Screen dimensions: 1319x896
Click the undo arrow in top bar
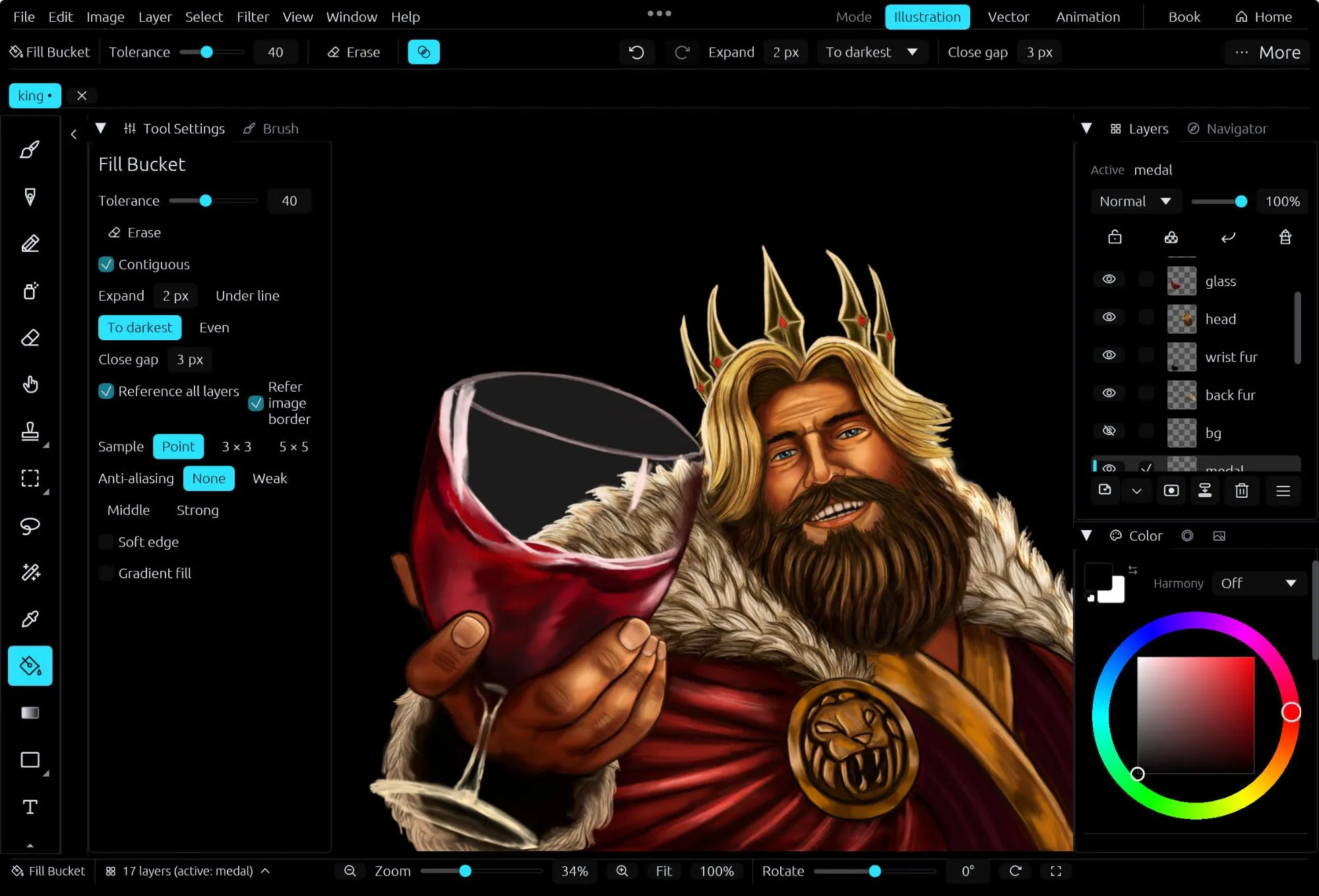[636, 52]
